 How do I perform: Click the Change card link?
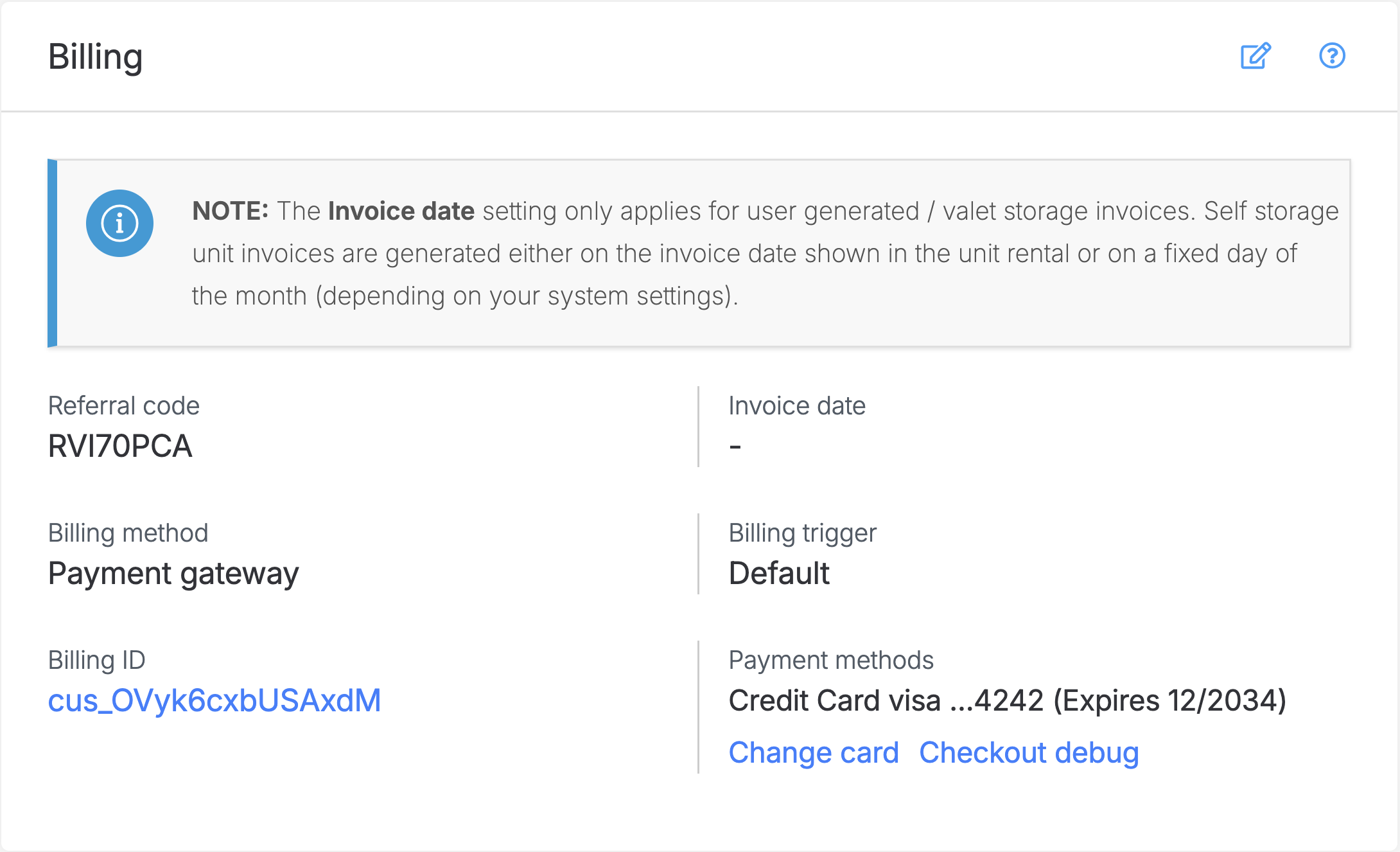pos(813,752)
